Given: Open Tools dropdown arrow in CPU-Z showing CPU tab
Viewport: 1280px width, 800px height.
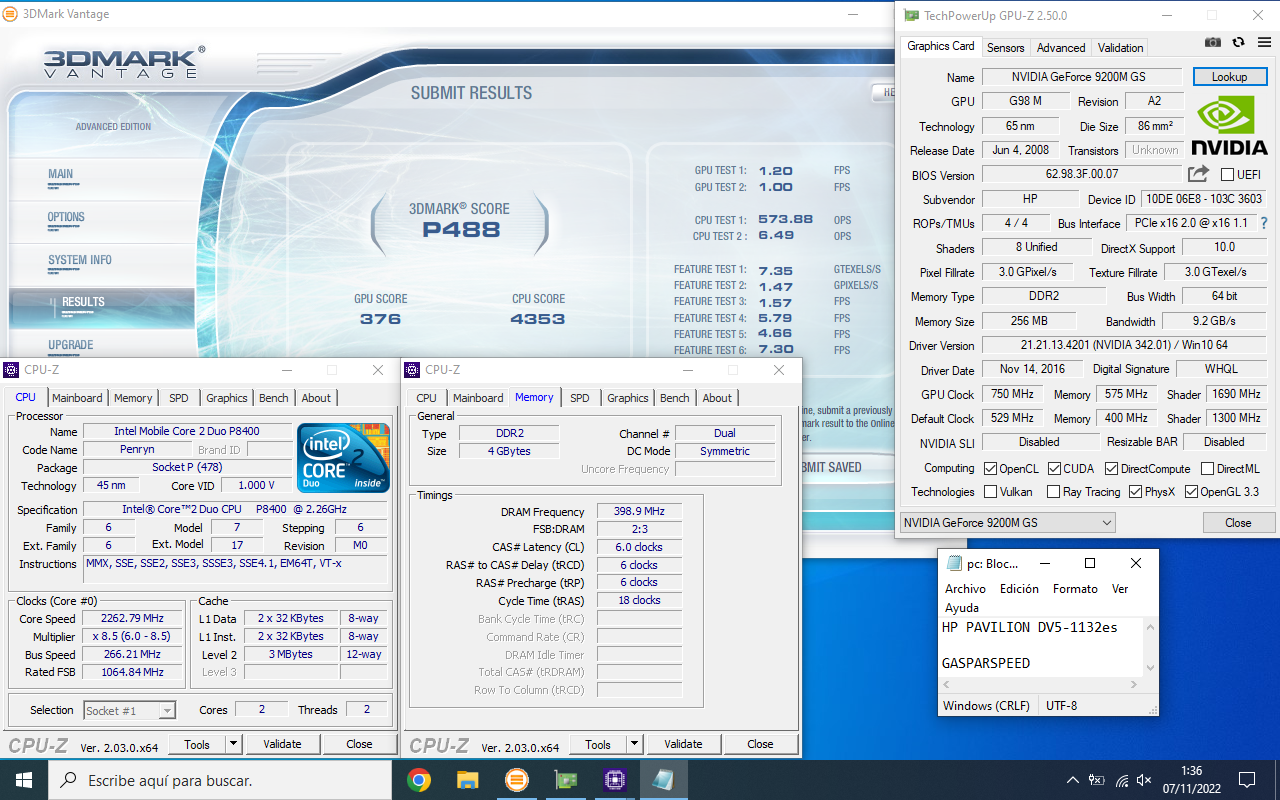Looking at the screenshot, I should pos(233,744).
